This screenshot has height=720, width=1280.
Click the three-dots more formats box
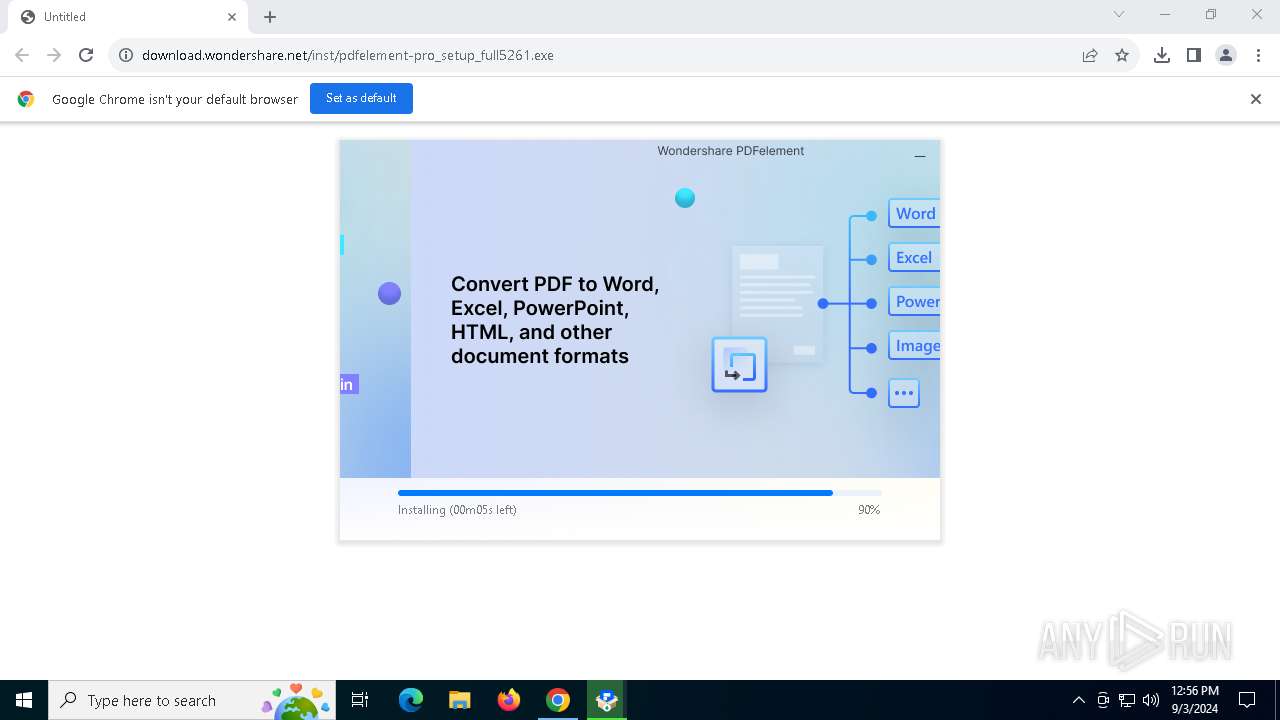click(904, 393)
